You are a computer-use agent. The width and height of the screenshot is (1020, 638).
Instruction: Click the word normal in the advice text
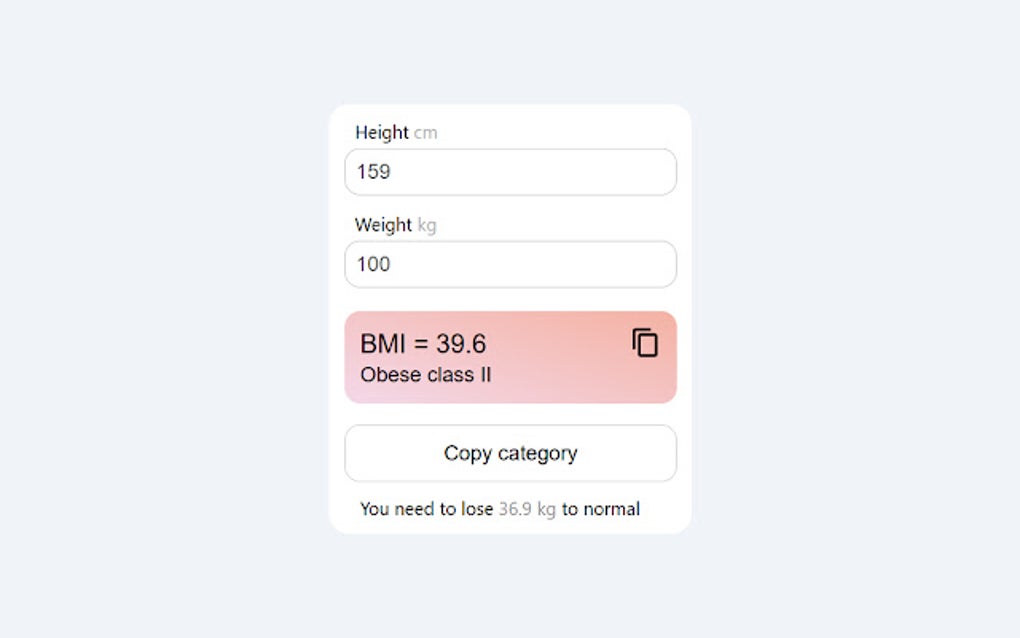coord(613,509)
